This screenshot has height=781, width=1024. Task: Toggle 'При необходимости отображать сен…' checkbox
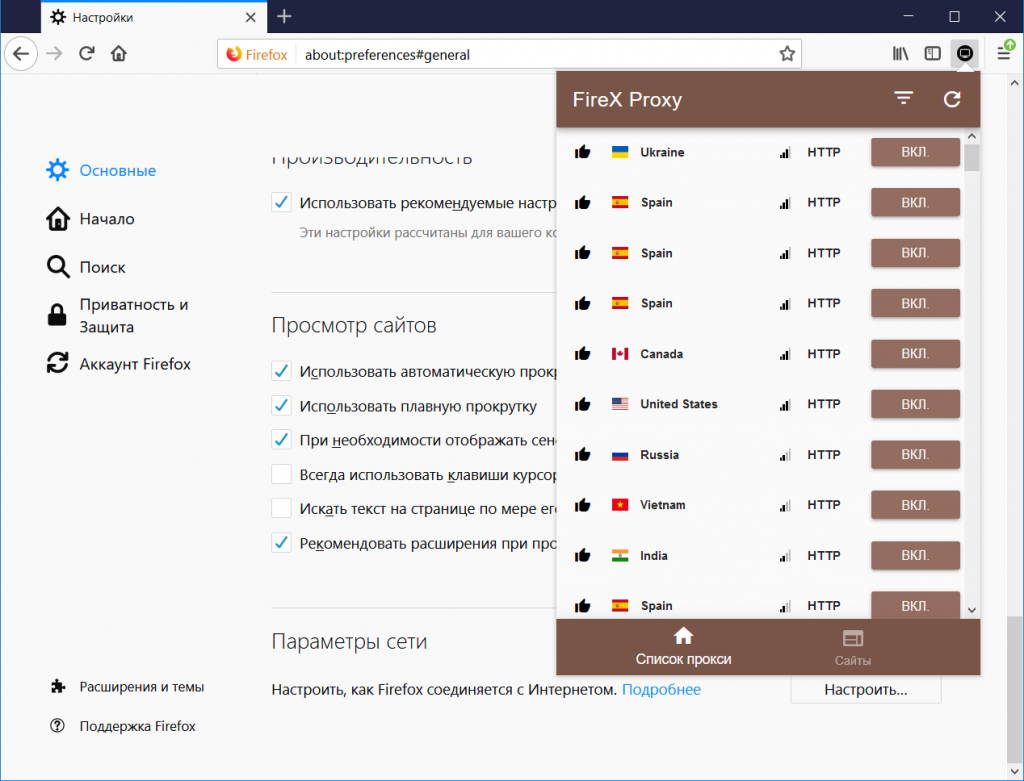[x=281, y=439]
